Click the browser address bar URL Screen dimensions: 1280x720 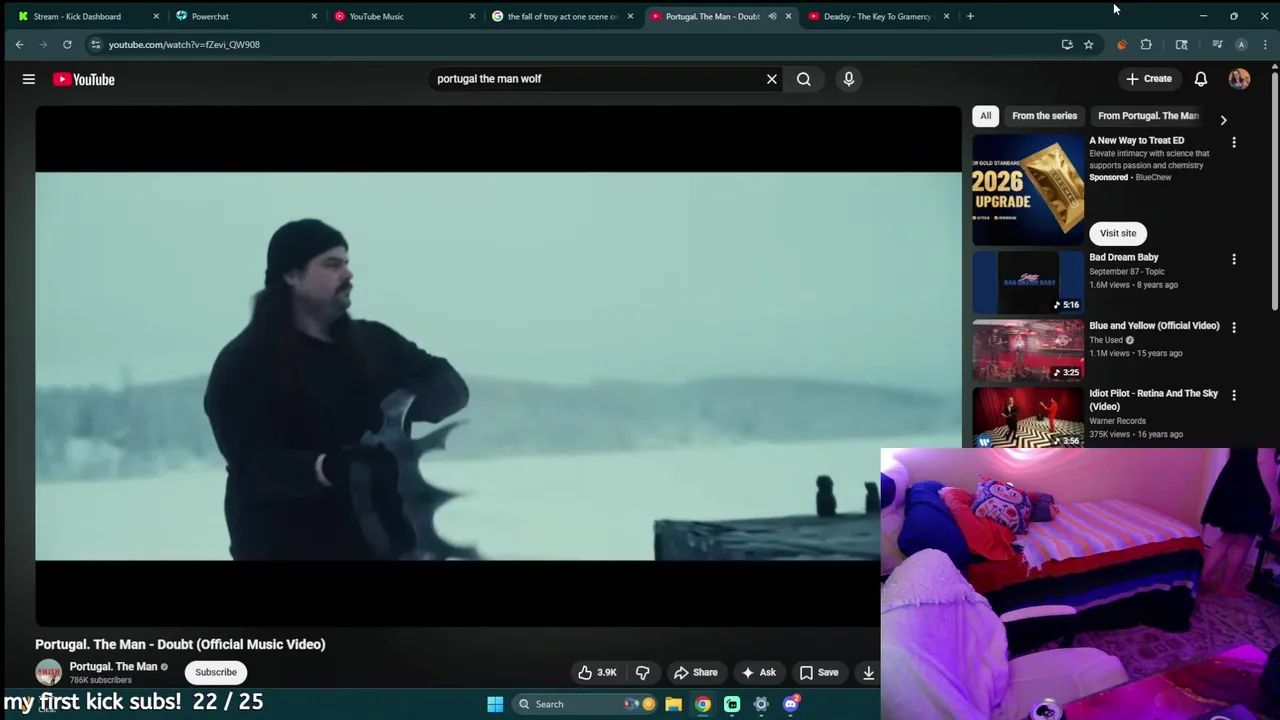coord(184,44)
